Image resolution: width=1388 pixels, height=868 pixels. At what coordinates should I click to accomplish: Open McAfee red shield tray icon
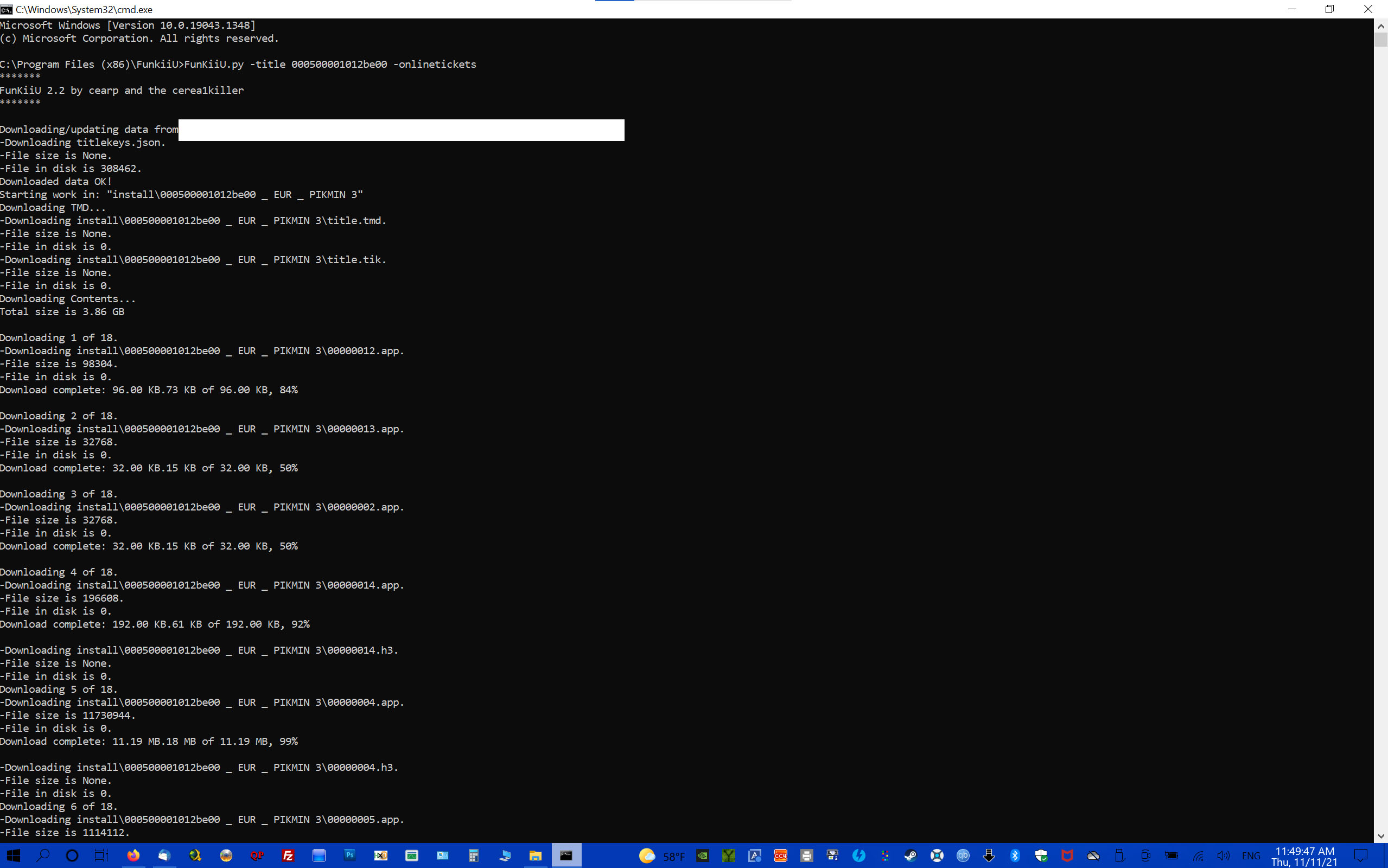(x=1067, y=856)
